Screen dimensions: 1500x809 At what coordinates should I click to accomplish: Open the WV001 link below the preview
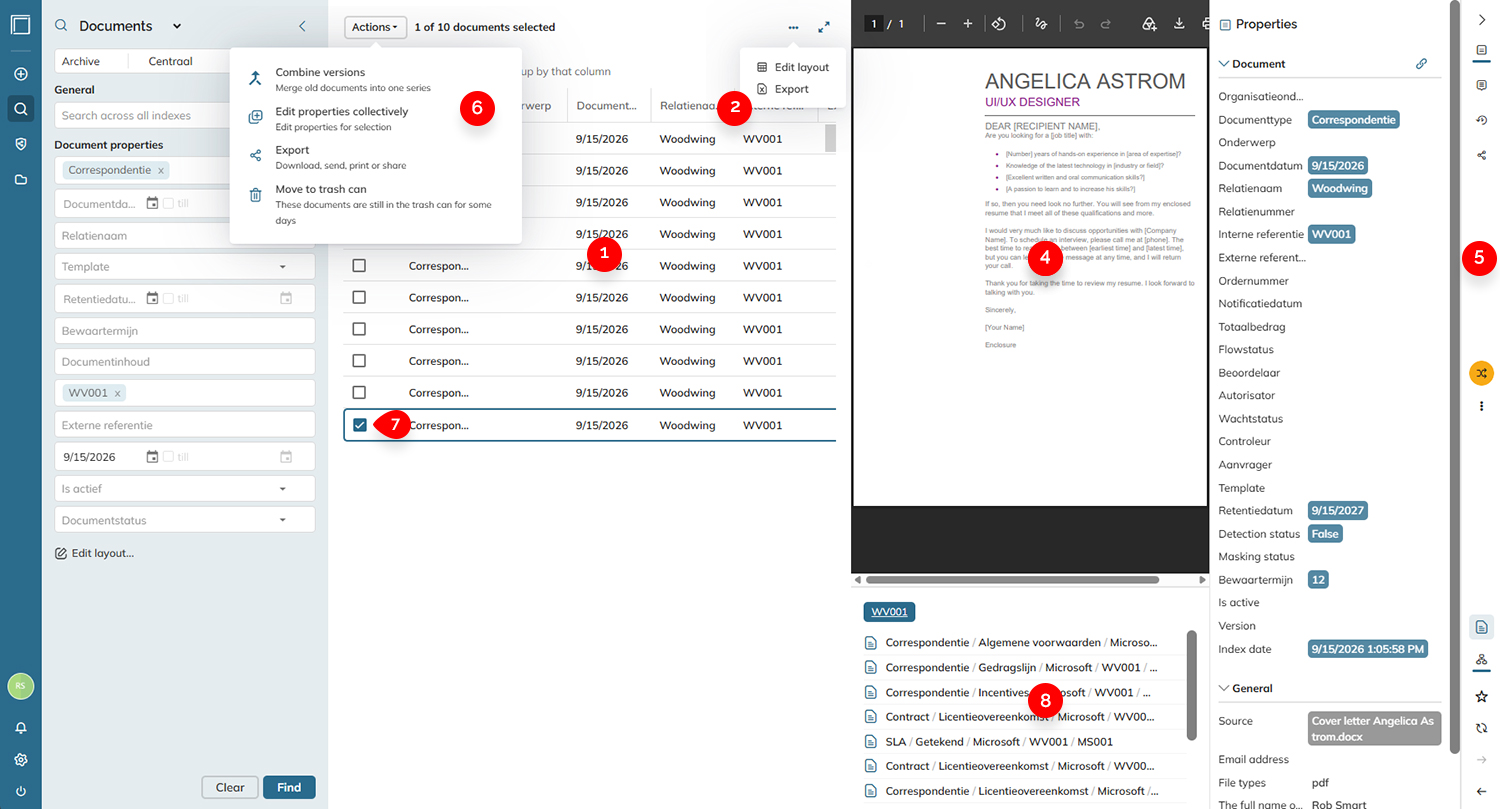click(889, 612)
